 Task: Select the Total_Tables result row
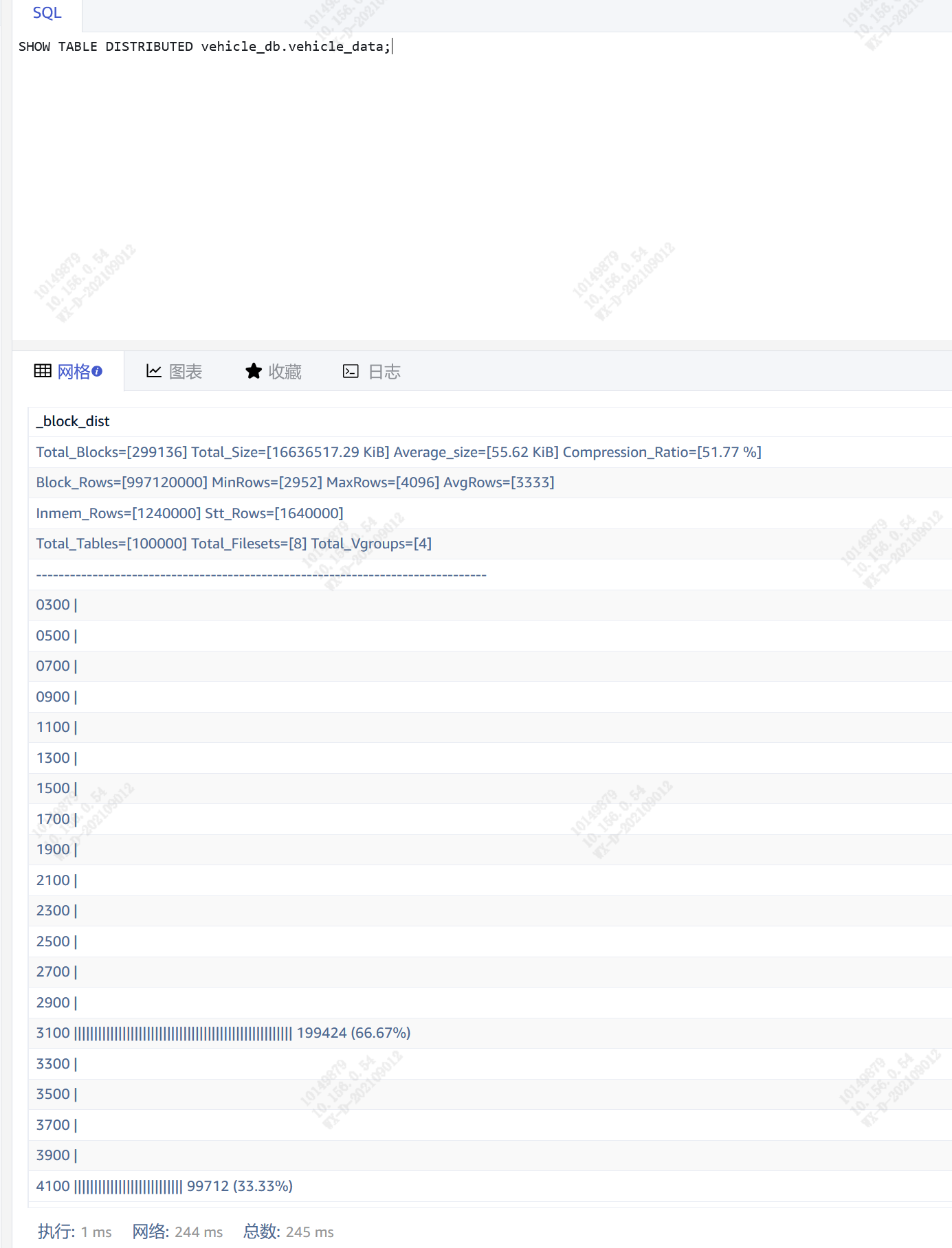pos(234,544)
